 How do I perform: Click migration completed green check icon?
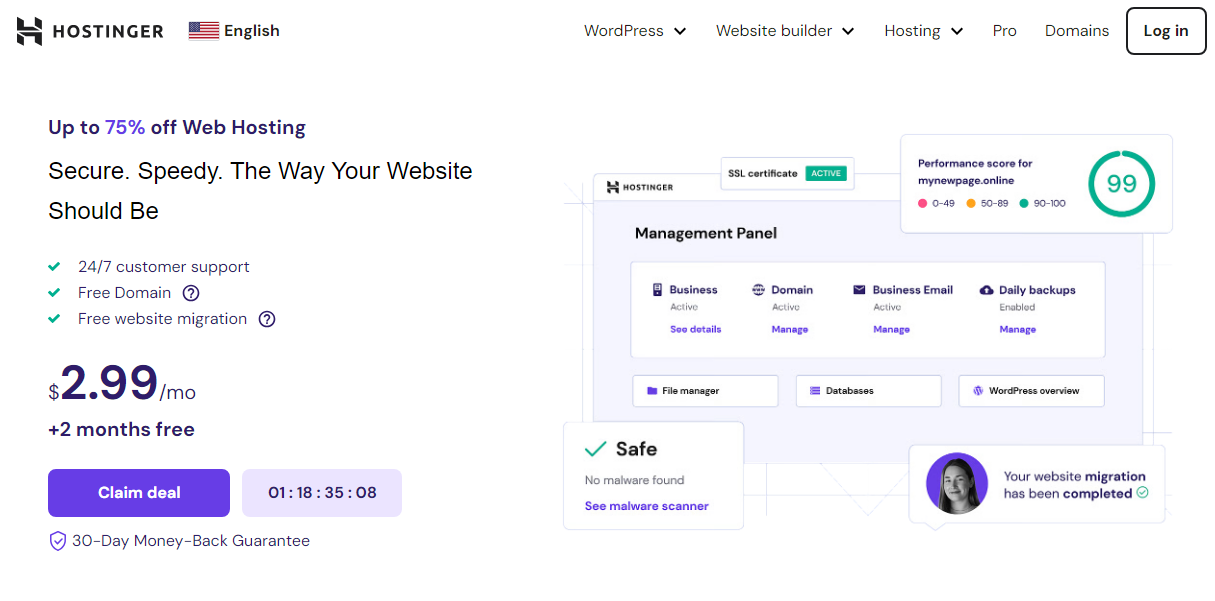pyautogui.click(x=1143, y=493)
